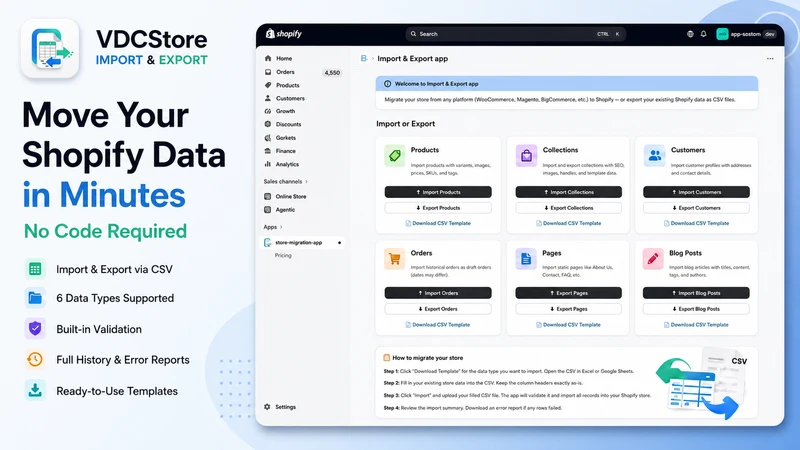Click the blue Customers people icon
This screenshot has width=800, height=450.
pos(654,156)
